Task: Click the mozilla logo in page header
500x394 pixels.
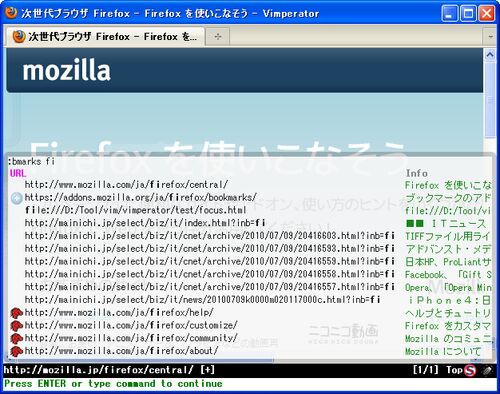Action: tap(66, 70)
